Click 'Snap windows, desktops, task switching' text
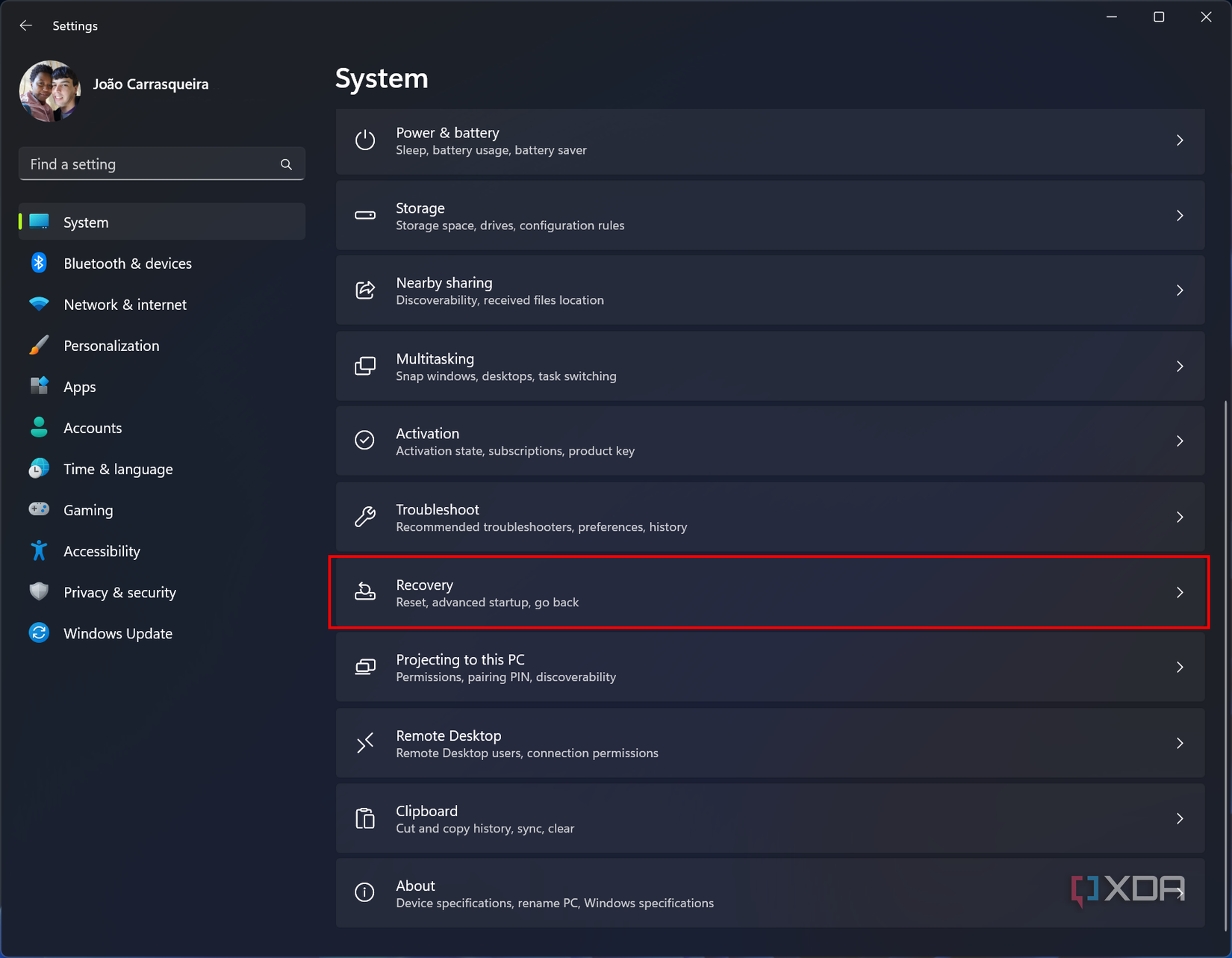The height and width of the screenshot is (958, 1232). point(505,376)
